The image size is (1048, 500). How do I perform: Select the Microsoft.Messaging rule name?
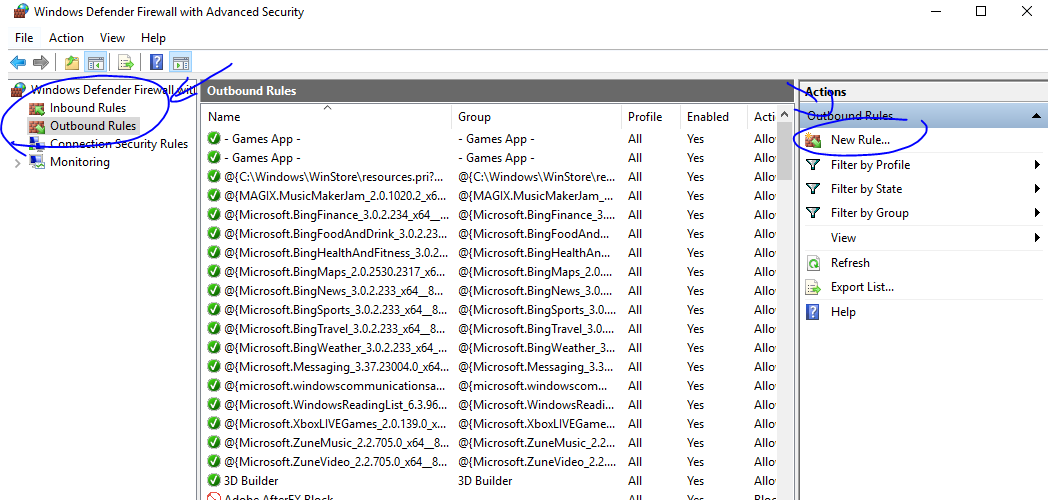(336, 366)
